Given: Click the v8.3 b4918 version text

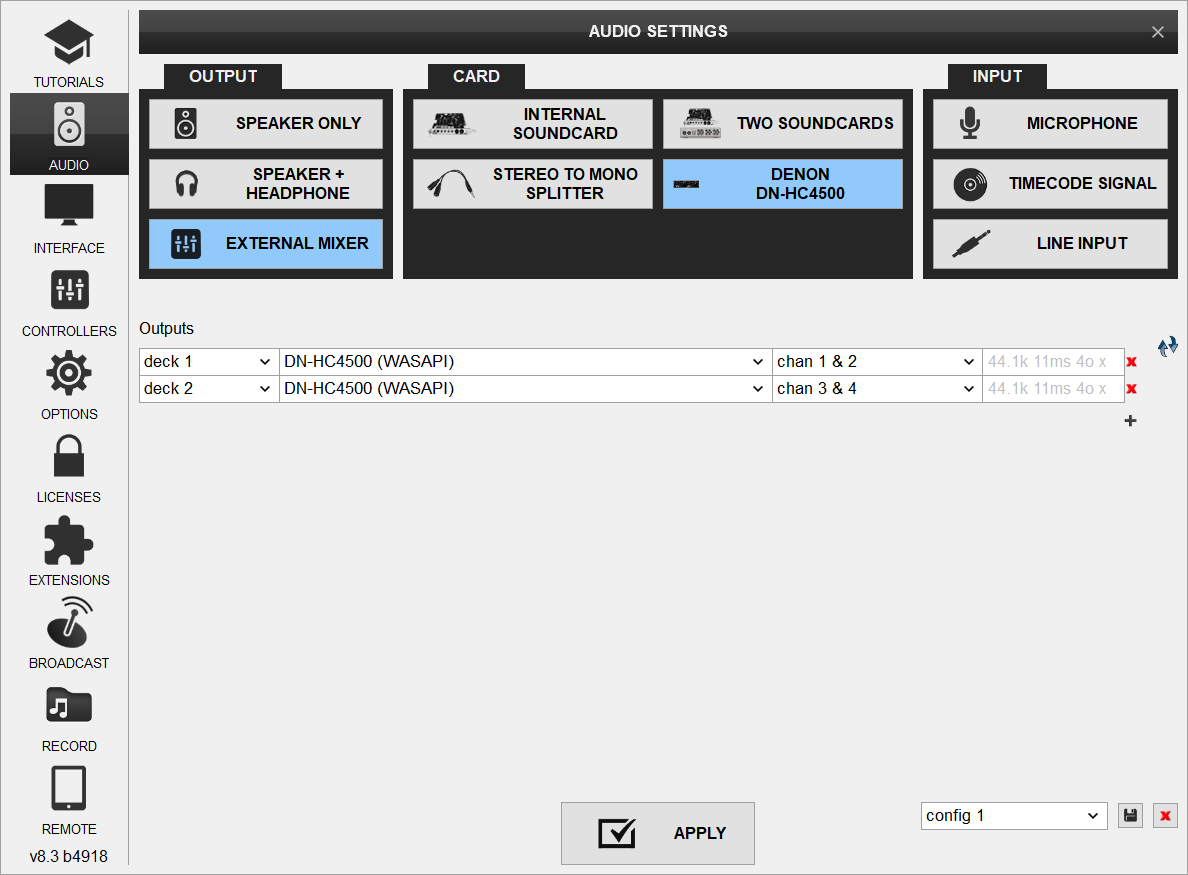Looking at the screenshot, I should tap(69, 857).
